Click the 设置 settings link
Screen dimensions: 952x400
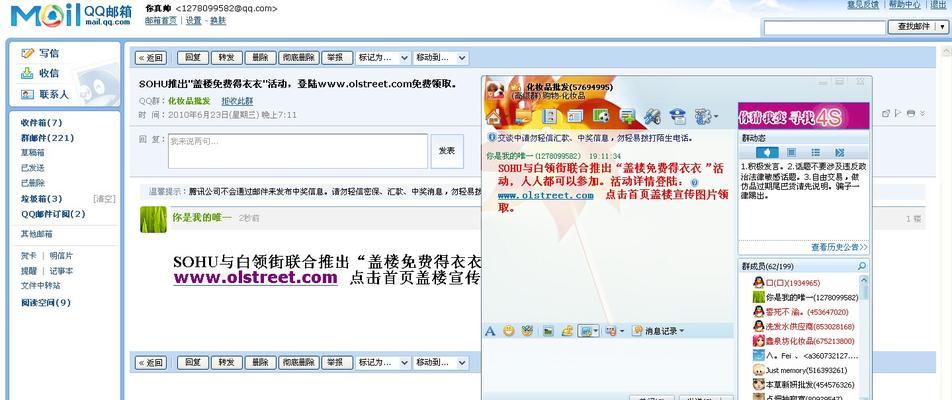(194, 20)
